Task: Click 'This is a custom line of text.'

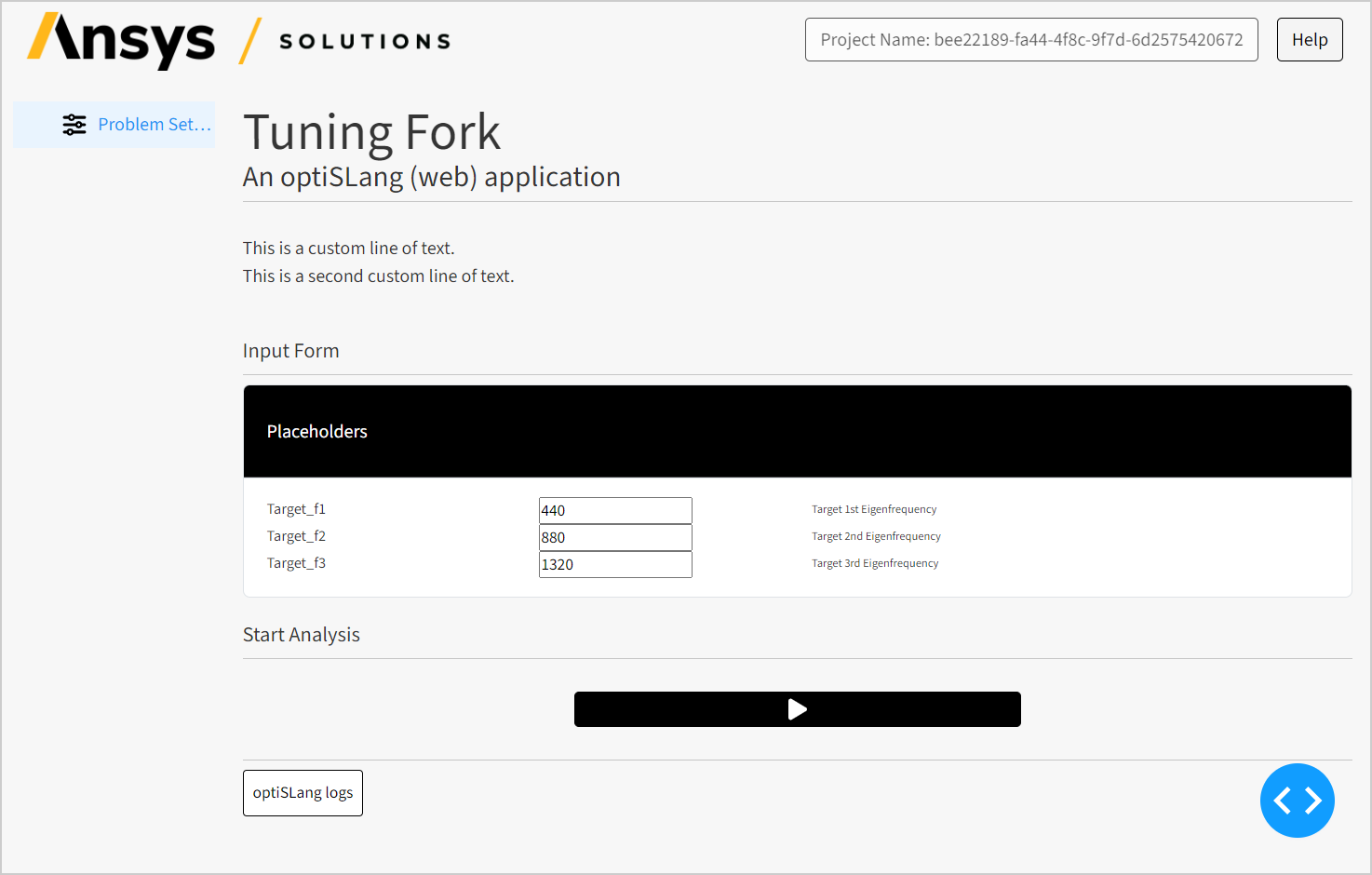Action: pos(349,249)
